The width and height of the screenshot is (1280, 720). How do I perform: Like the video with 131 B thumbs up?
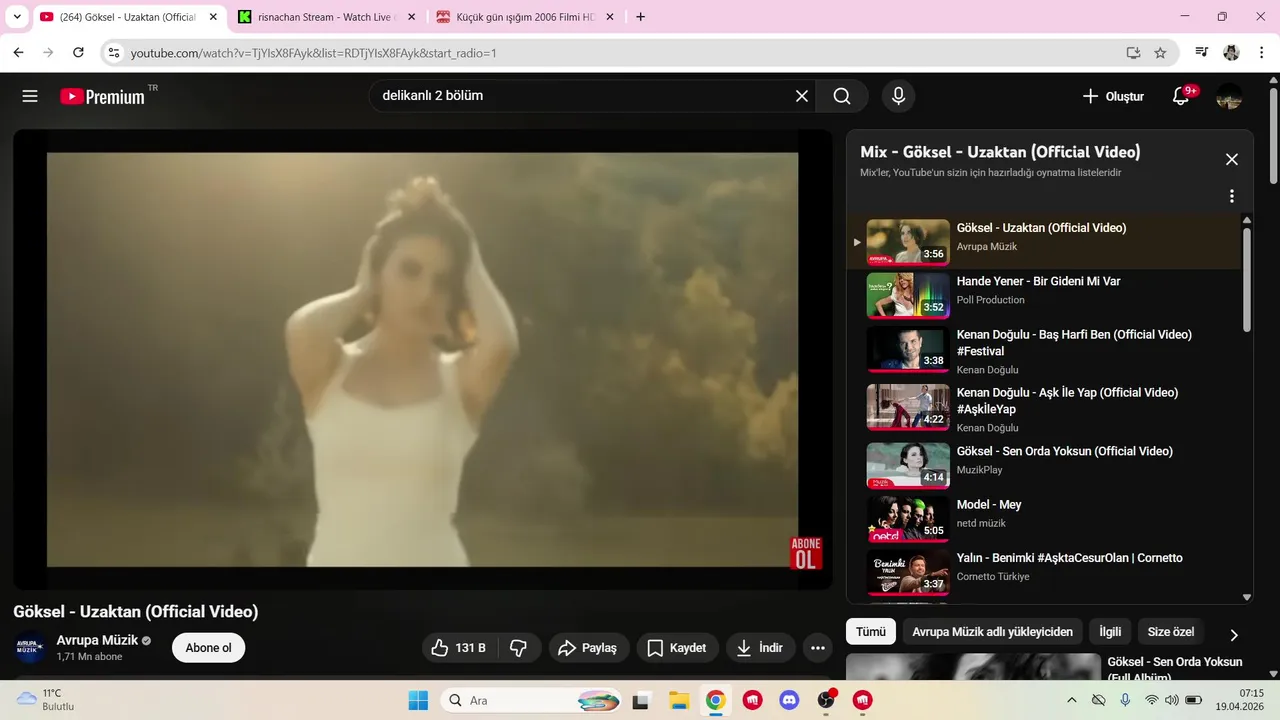coord(458,648)
